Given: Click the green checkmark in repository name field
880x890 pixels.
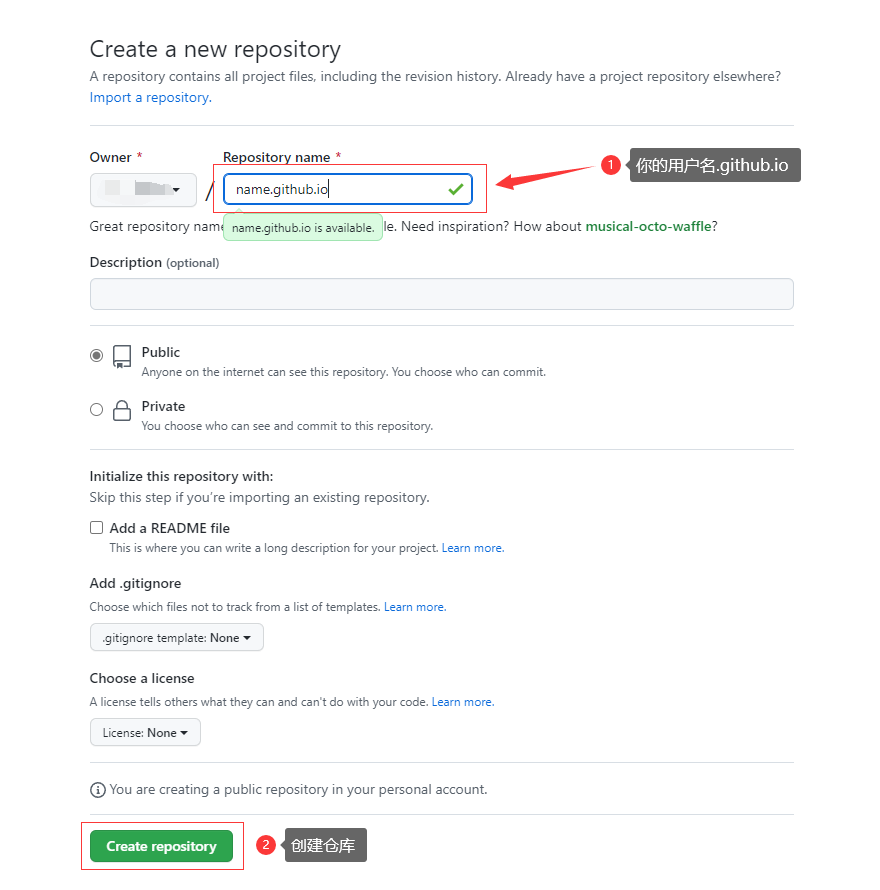Looking at the screenshot, I should click(x=456, y=189).
